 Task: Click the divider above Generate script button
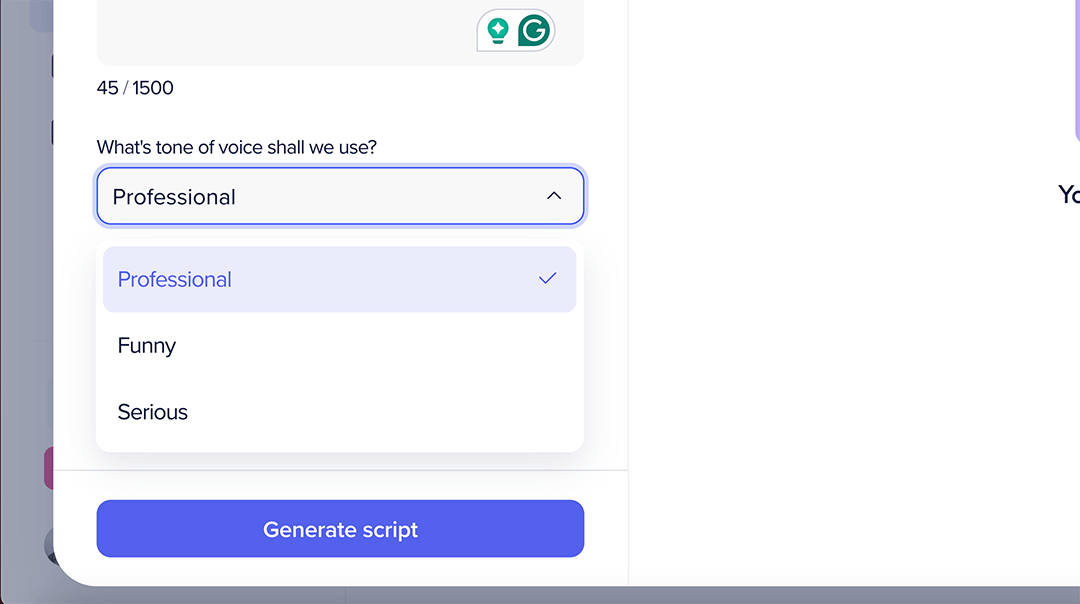[x=340, y=470]
